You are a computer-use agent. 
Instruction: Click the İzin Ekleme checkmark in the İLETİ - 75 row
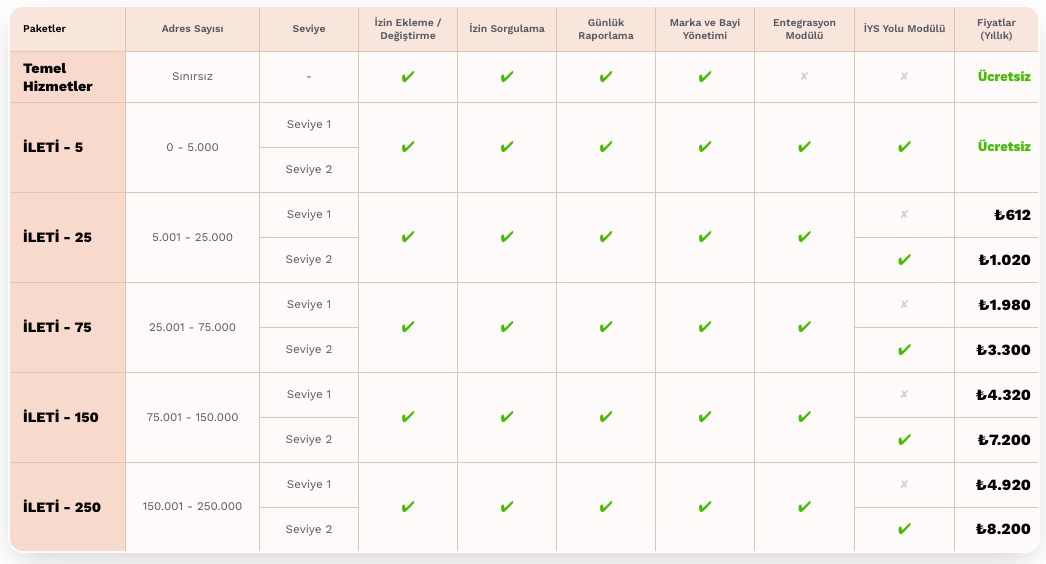[407, 327]
